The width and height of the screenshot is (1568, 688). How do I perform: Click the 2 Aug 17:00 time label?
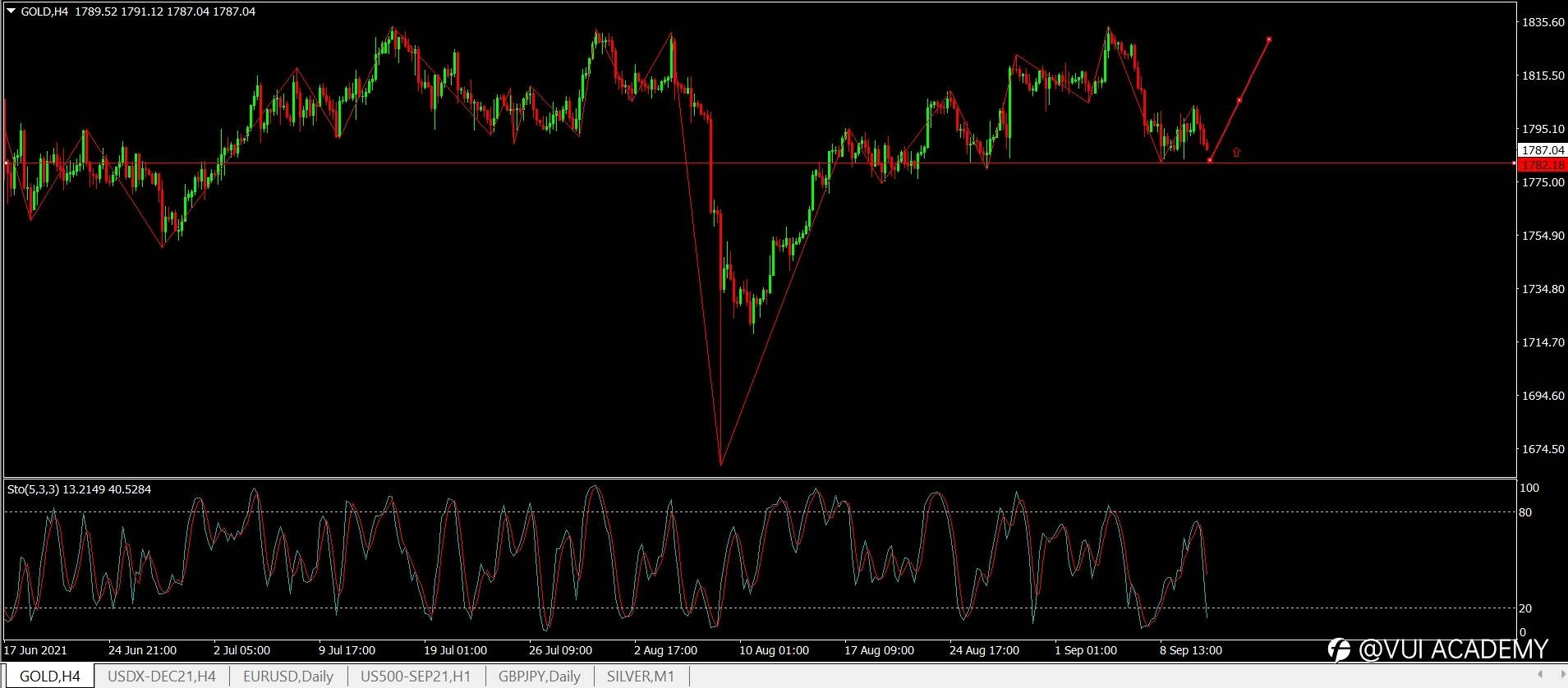(x=665, y=650)
